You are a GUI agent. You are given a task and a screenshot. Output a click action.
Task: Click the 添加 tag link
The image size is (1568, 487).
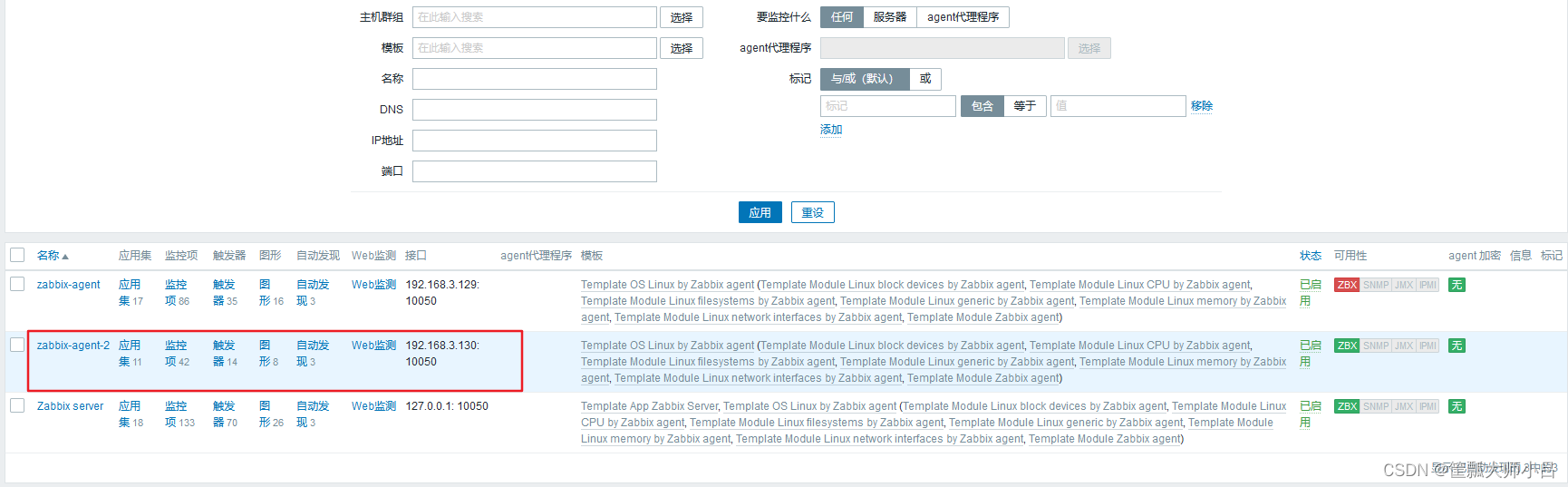tap(831, 130)
